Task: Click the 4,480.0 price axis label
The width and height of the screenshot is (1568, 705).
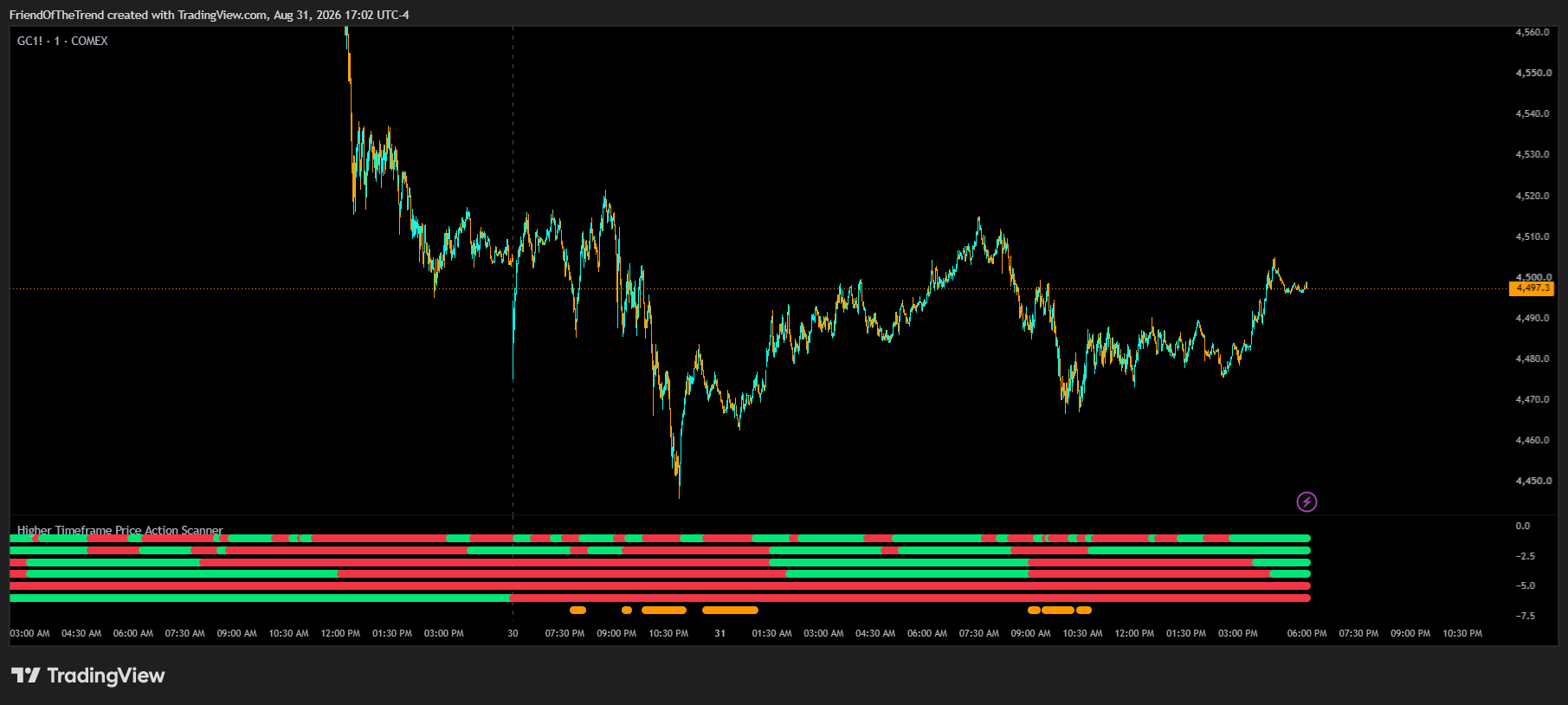Action: [1533, 359]
